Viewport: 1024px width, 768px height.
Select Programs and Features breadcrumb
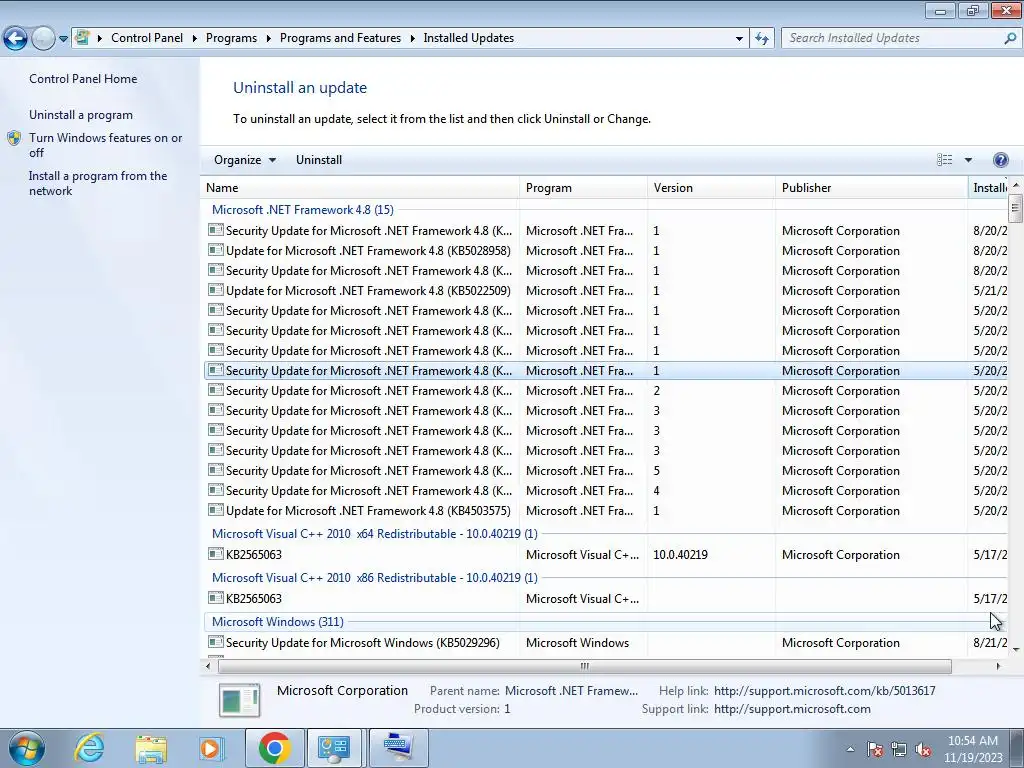click(340, 38)
